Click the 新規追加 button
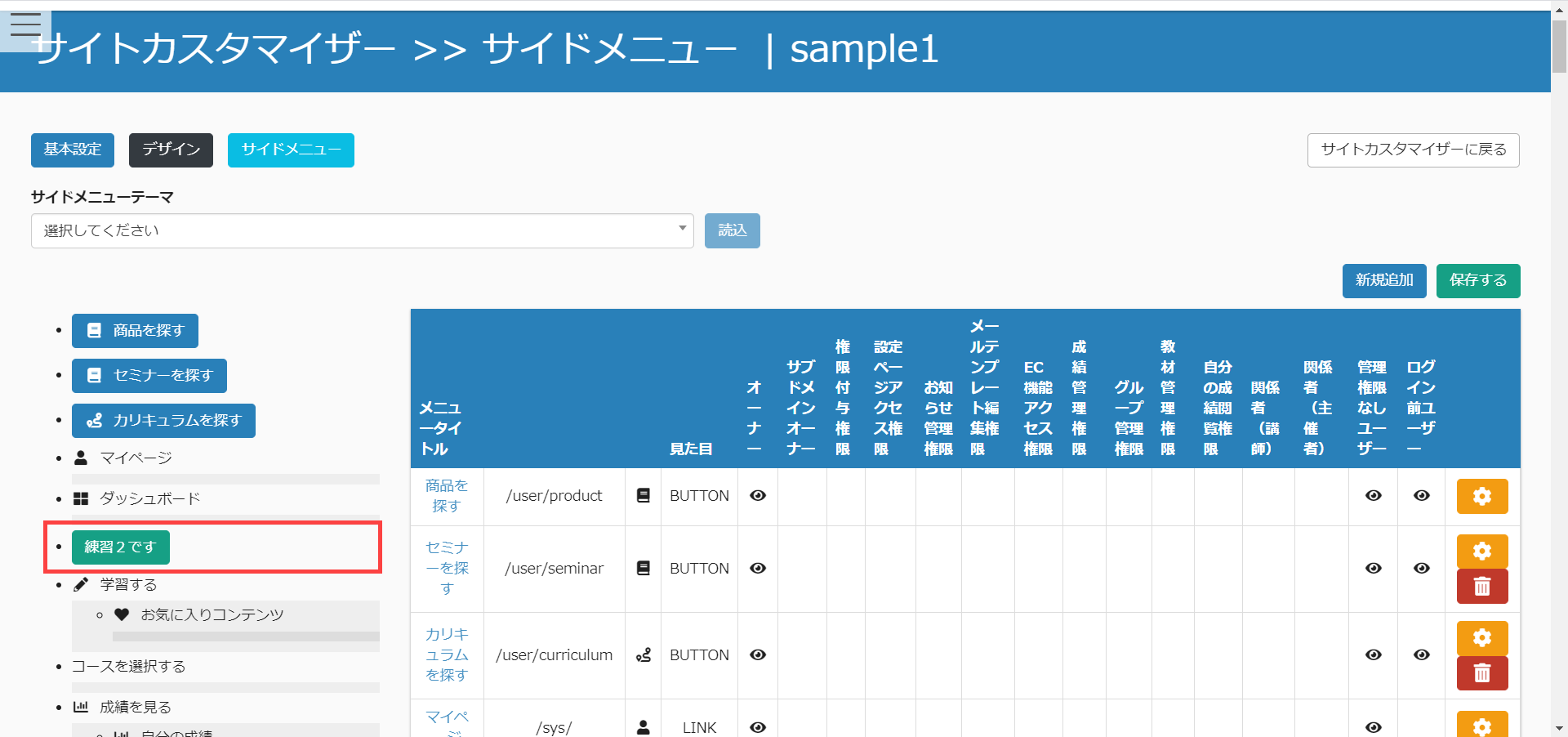Viewport: 1568px width, 737px height. coord(1383,281)
